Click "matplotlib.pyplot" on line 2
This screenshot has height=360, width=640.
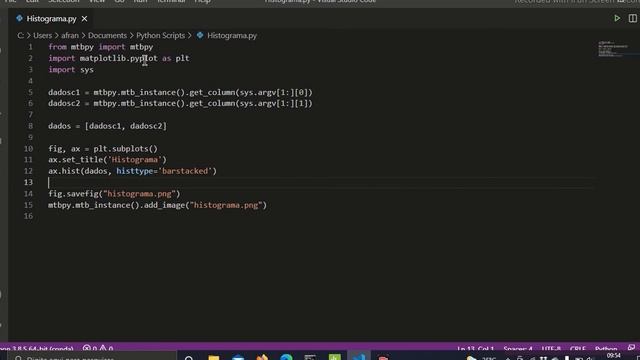coord(118,58)
